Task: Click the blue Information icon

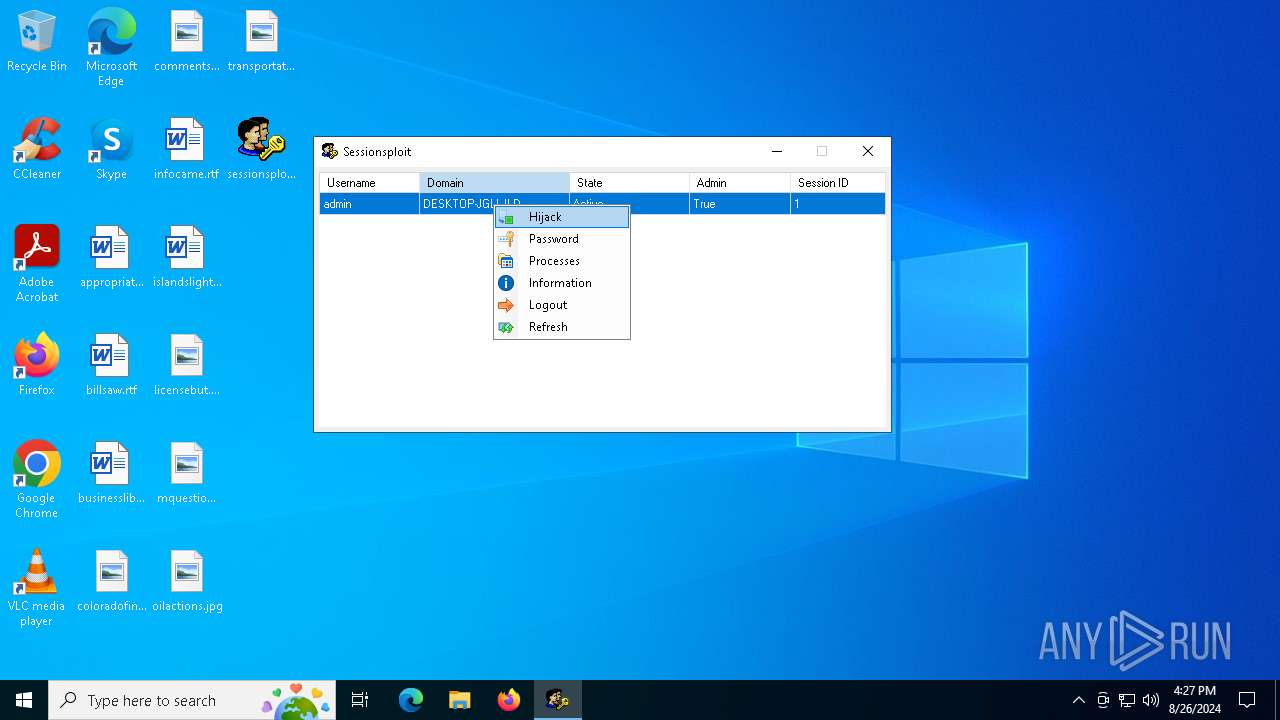Action: pyautogui.click(x=506, y=283)
